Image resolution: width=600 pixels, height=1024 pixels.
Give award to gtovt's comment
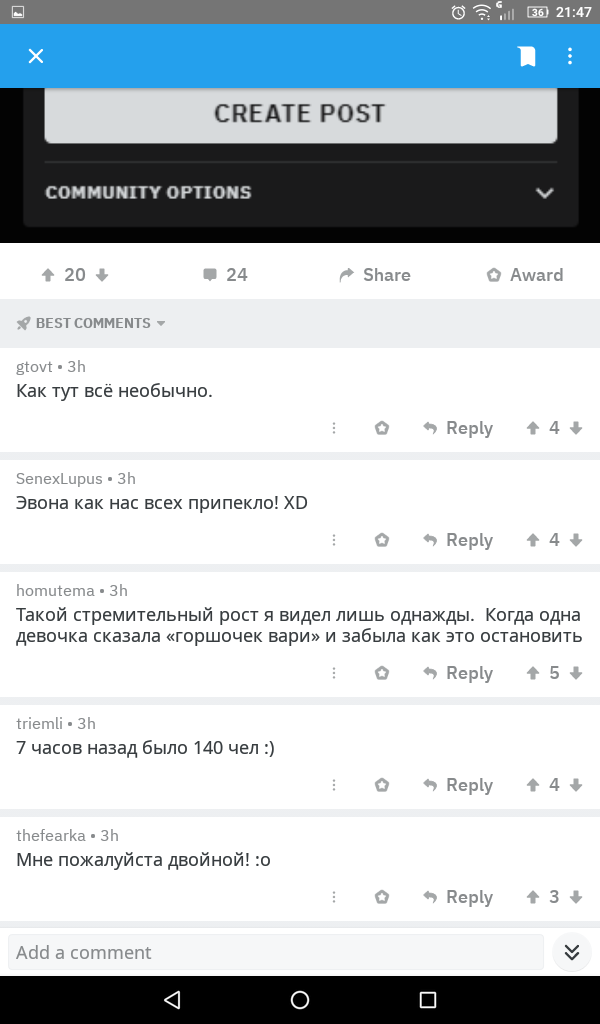pos(381,428)
